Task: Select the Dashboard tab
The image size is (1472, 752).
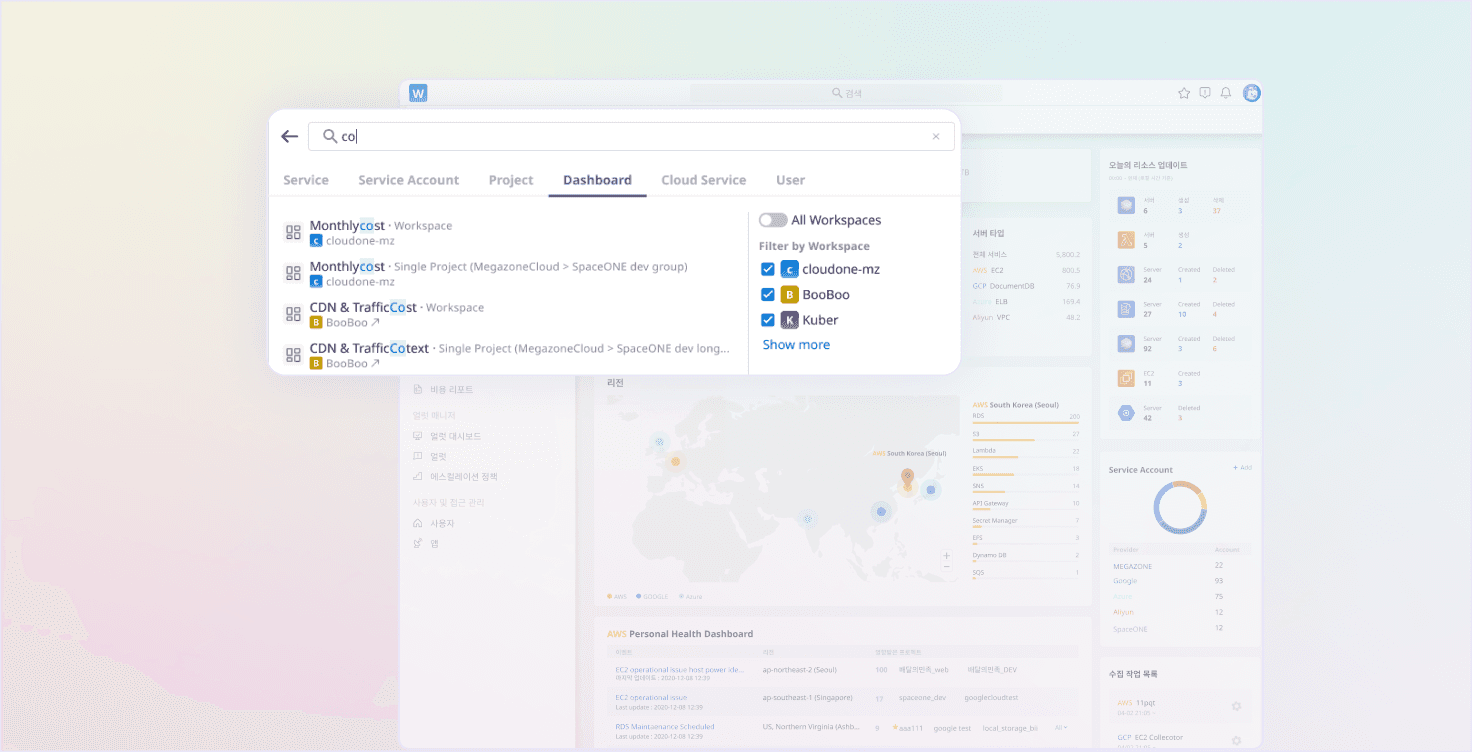Action: click(x=597, y=180)
